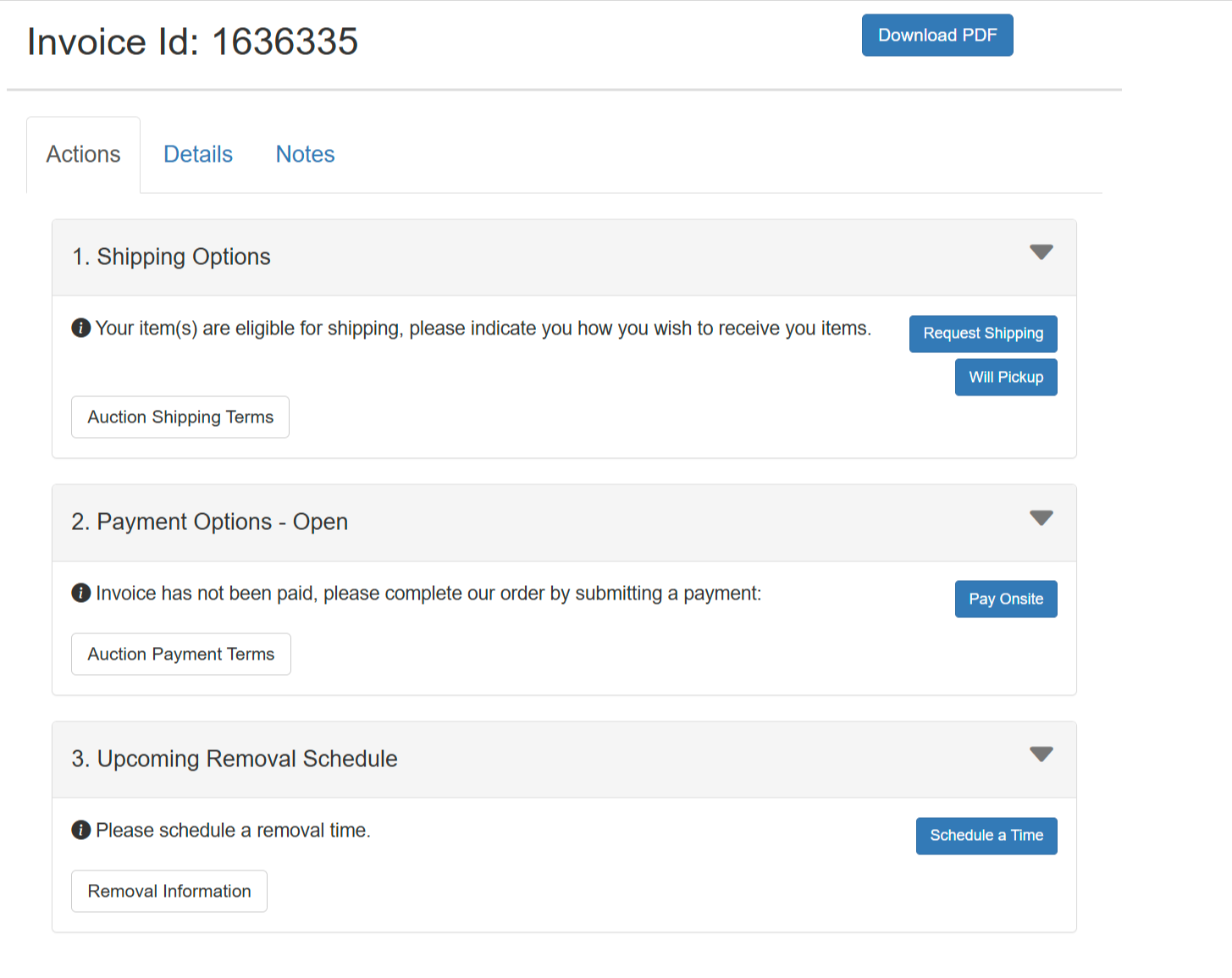Image resolution: width=1232 pixels, height=978 pixels.
Task: Choose the Will Pickup option
Action: 1006,377
